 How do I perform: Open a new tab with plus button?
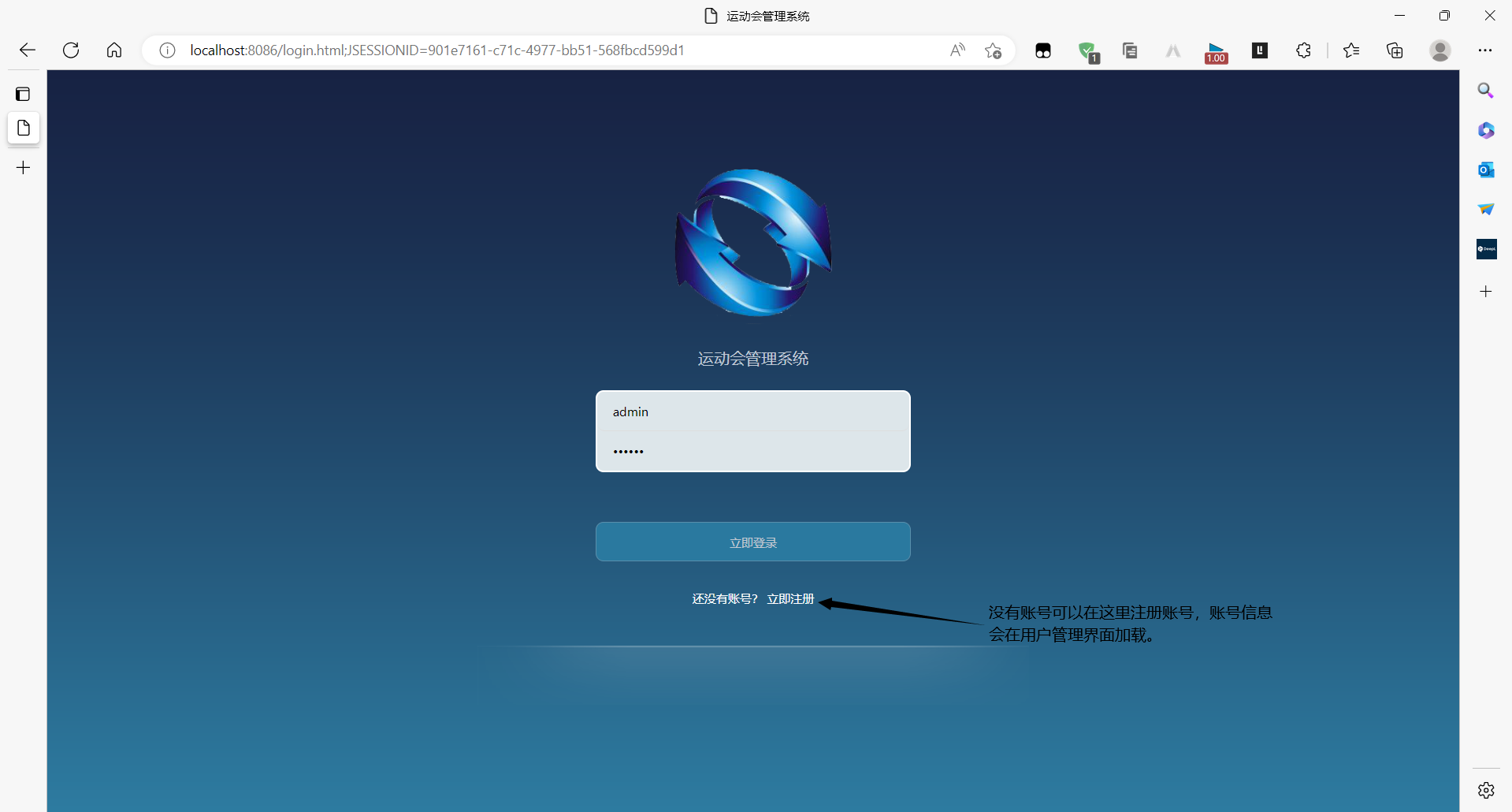tap(24, 168)
